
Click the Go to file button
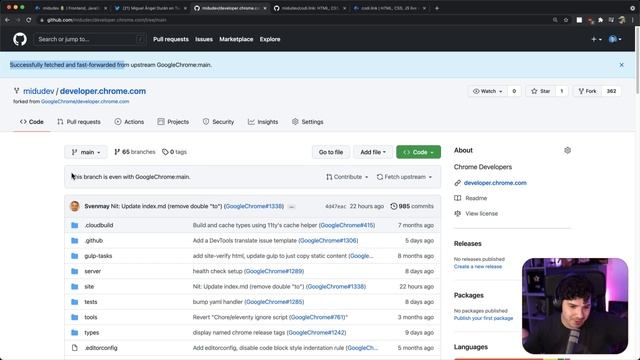point(331,152)
